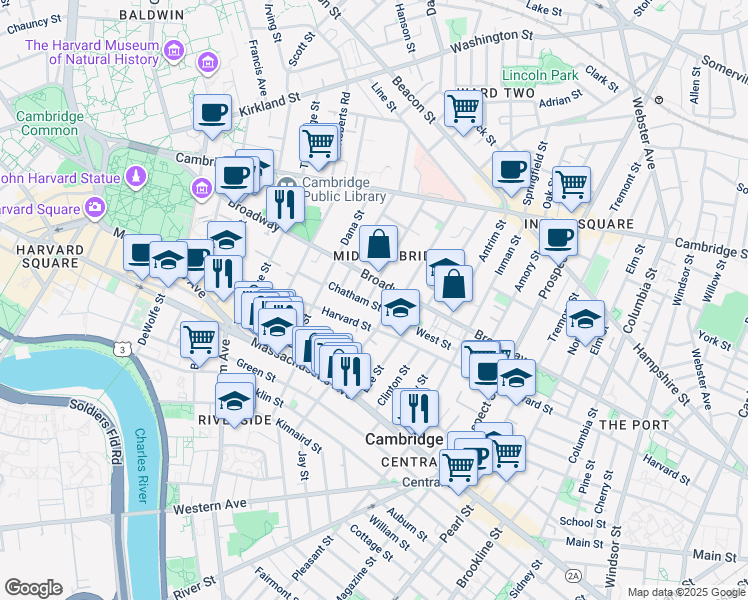Open the restaurant marker below Cambridge Public Library

point(285,204)
